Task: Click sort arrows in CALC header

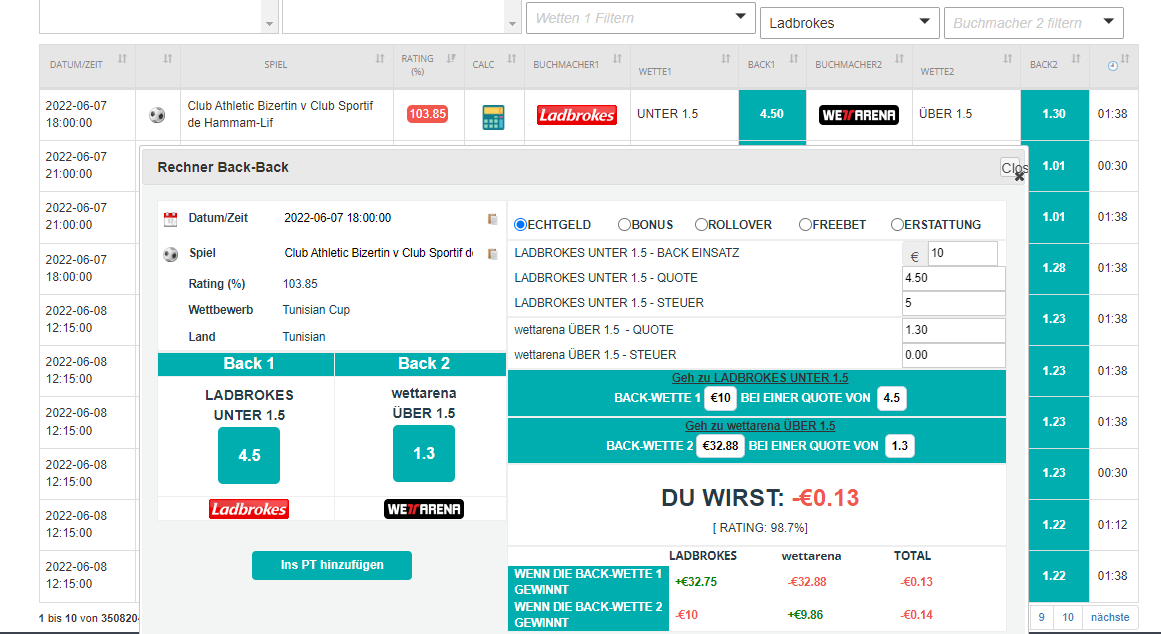Action: click(512, 59)
